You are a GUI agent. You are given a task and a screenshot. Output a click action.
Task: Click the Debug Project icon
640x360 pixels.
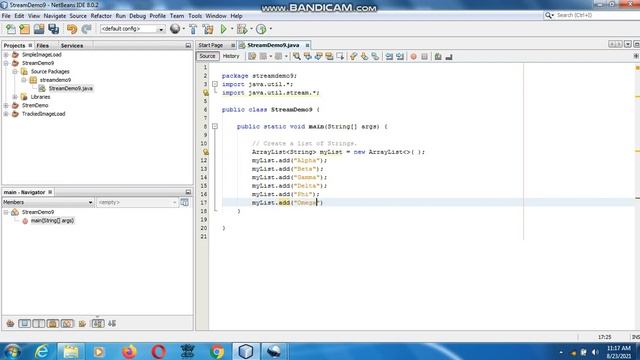coord(242,29)
